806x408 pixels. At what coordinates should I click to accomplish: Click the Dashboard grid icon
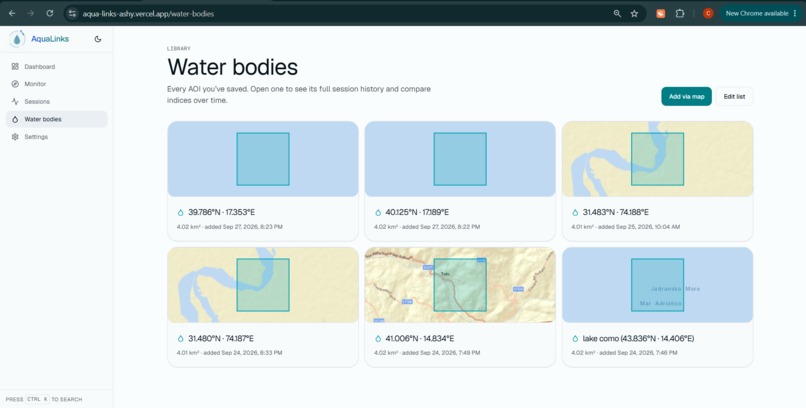pos(15,66)
